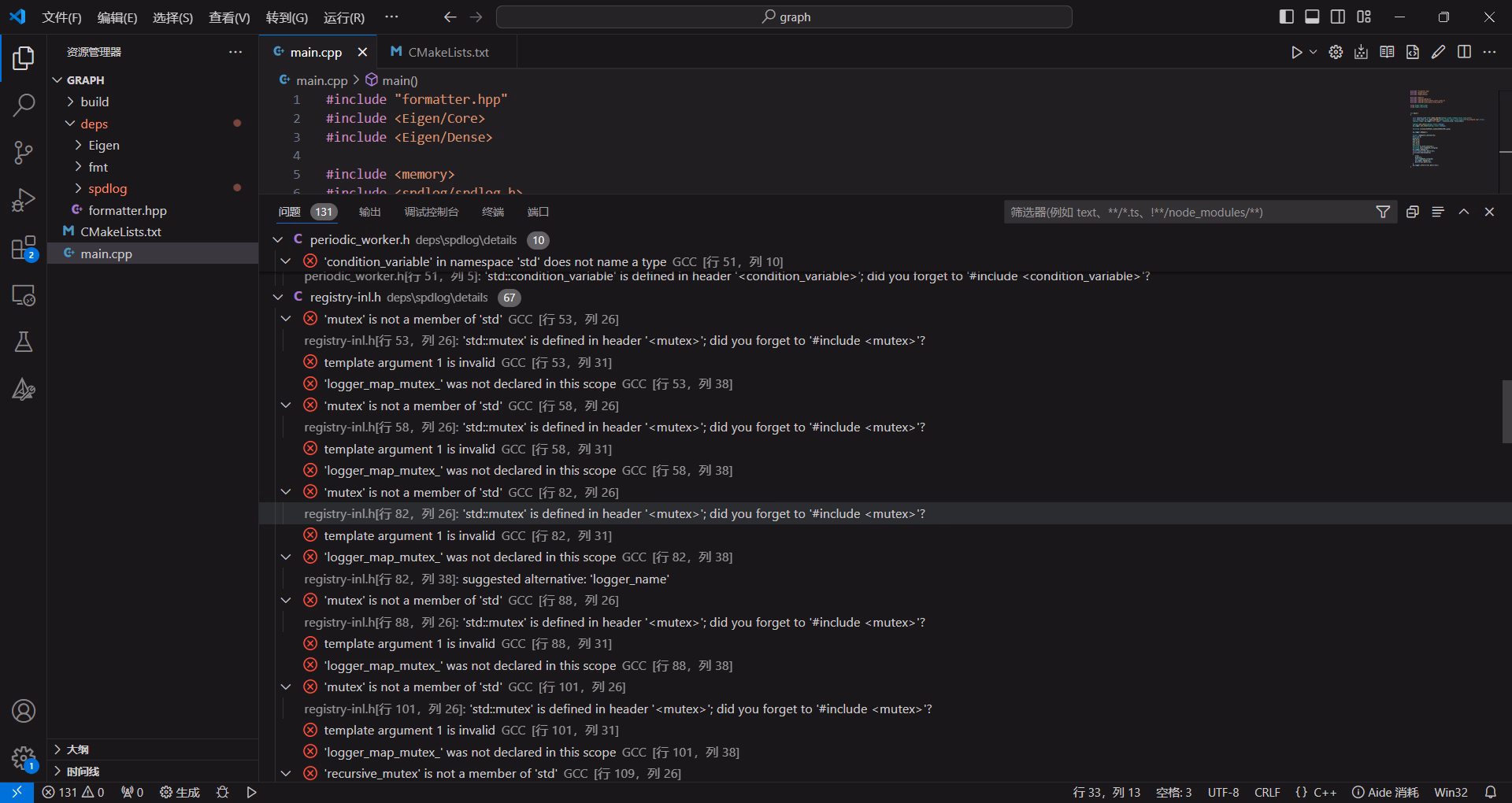Collapse registry-inl.h problems group
Viewport: 1512px width, 803px height.
pyautogui.click(x=278, y=298)
